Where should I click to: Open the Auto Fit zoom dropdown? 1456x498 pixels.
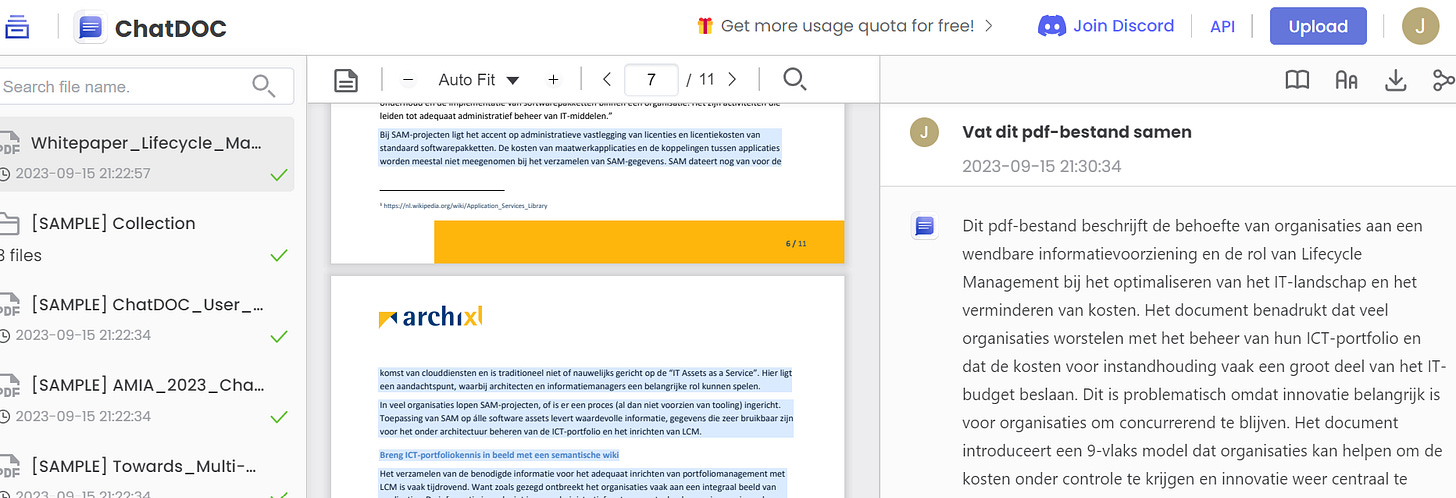point(480,80)
